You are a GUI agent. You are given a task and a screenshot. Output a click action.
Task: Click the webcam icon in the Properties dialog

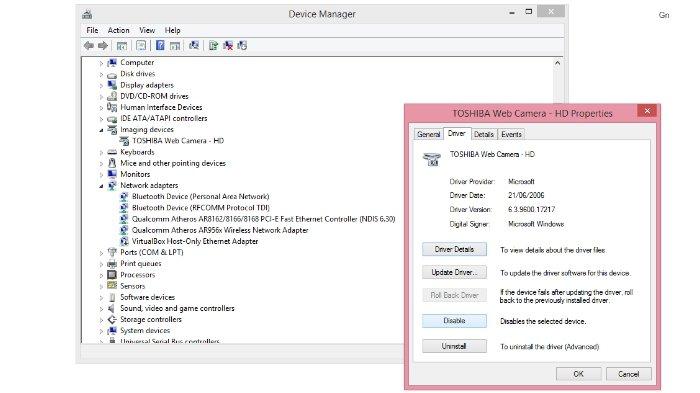tap(432, 159)
